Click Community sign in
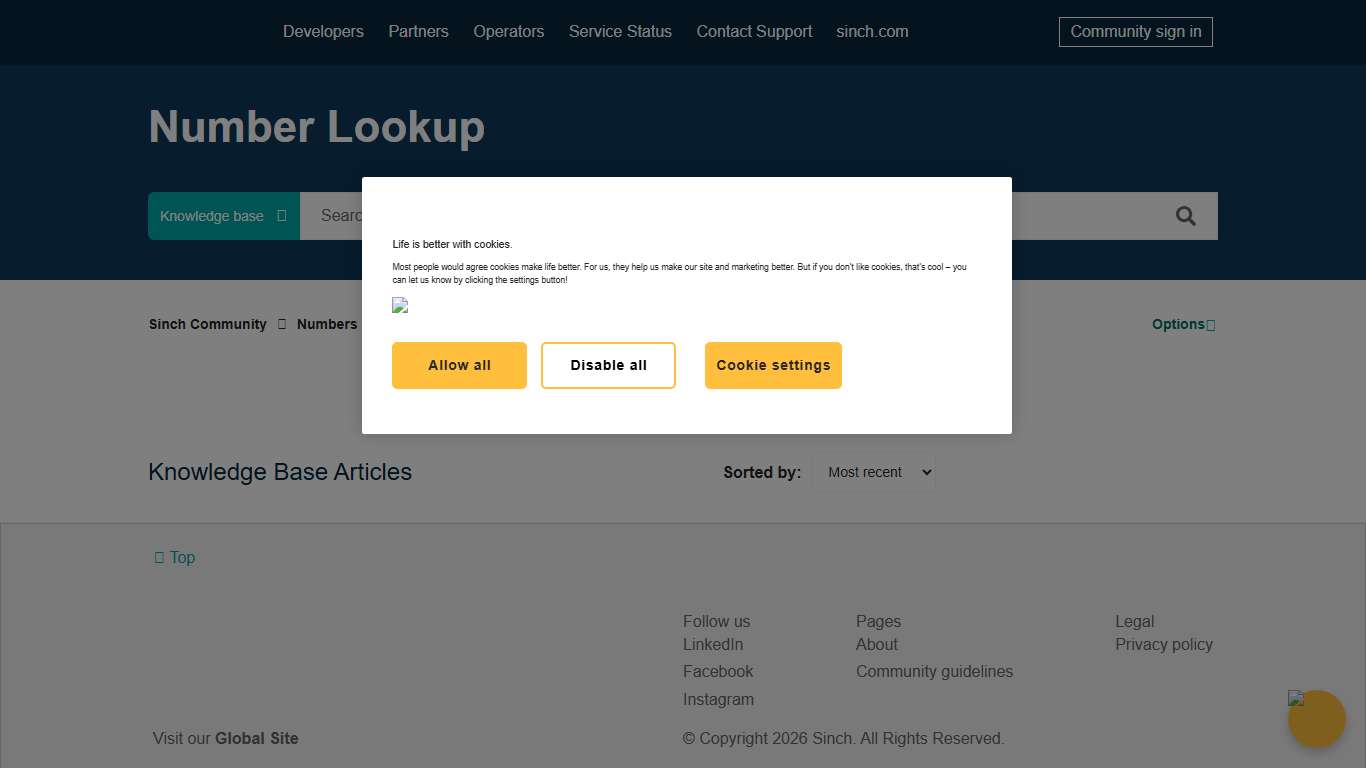Screen dimensions: 1366x768 pos(1135,31)
